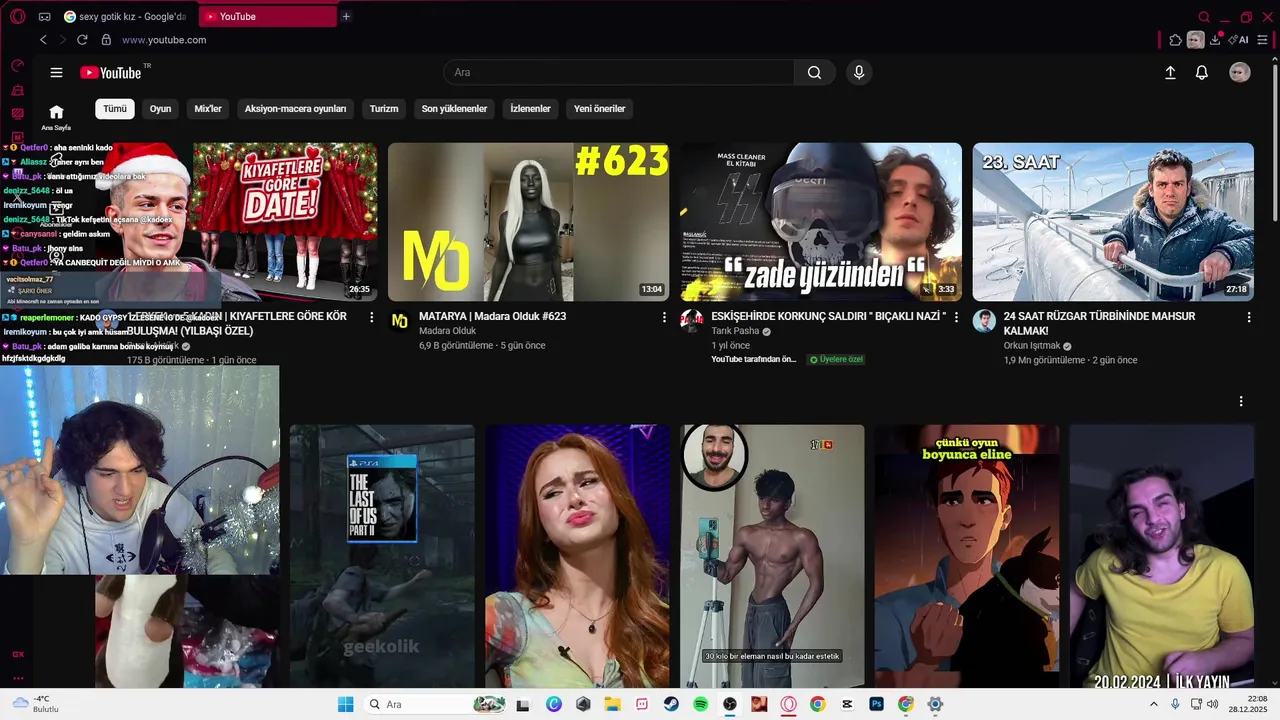Screen dimensions: 1280x720
Task: Open MATARYA | Madara Olduk #623 title
Action: (x=492, y=316)
